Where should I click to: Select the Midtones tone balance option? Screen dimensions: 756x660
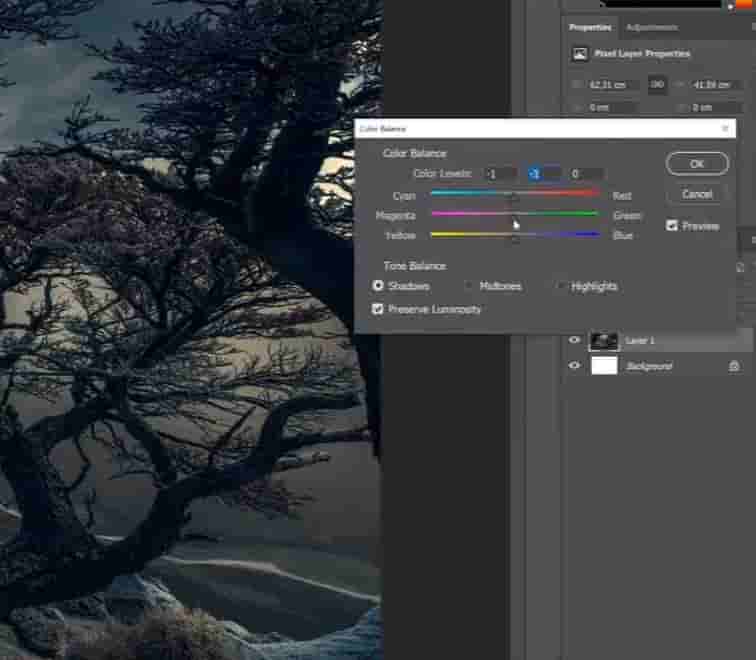click(x=468, y=287)
